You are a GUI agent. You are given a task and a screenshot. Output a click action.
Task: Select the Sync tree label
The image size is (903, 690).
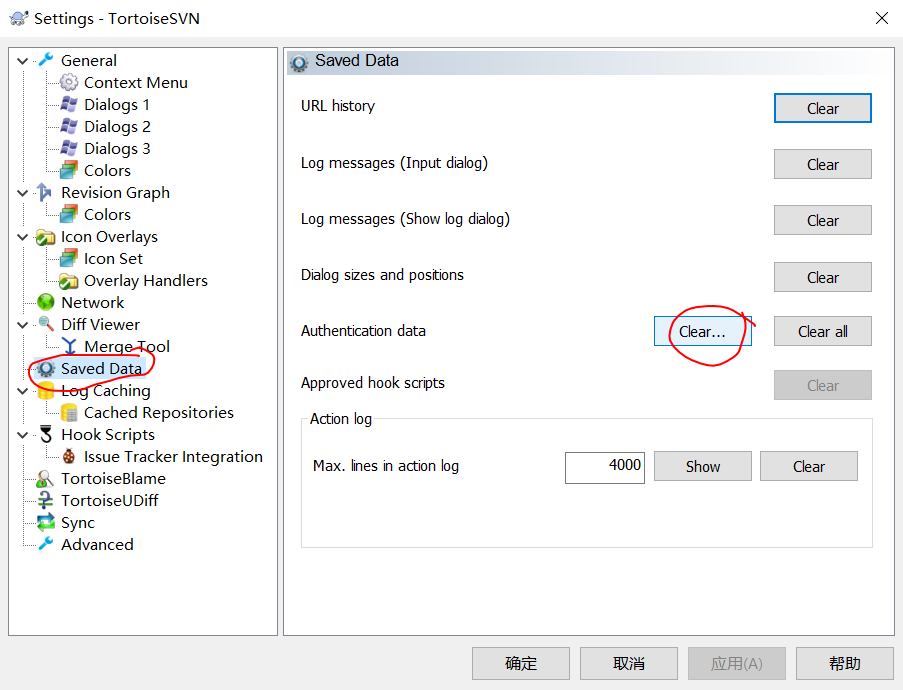click(78, 522)
